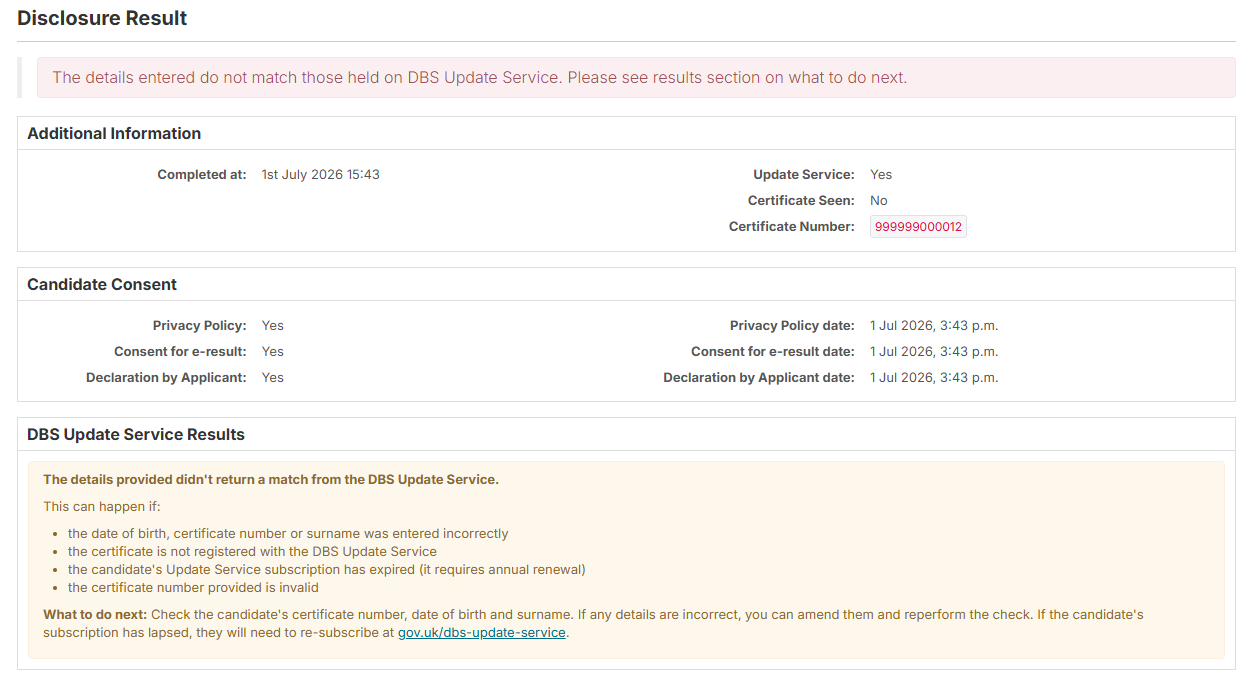Click the "Certificate Number:" label

[x=792, y=227]
